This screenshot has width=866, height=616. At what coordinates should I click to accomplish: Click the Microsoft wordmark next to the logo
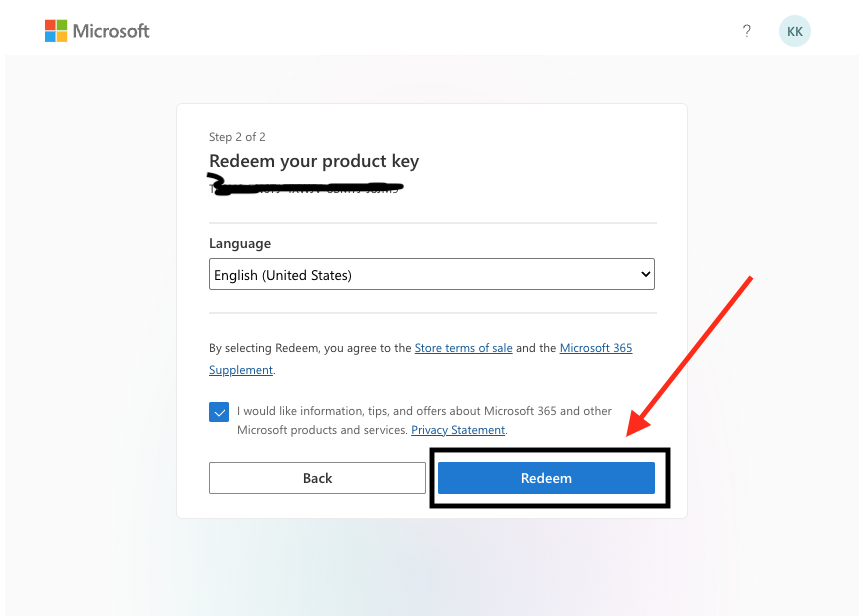tap(110, 30)
